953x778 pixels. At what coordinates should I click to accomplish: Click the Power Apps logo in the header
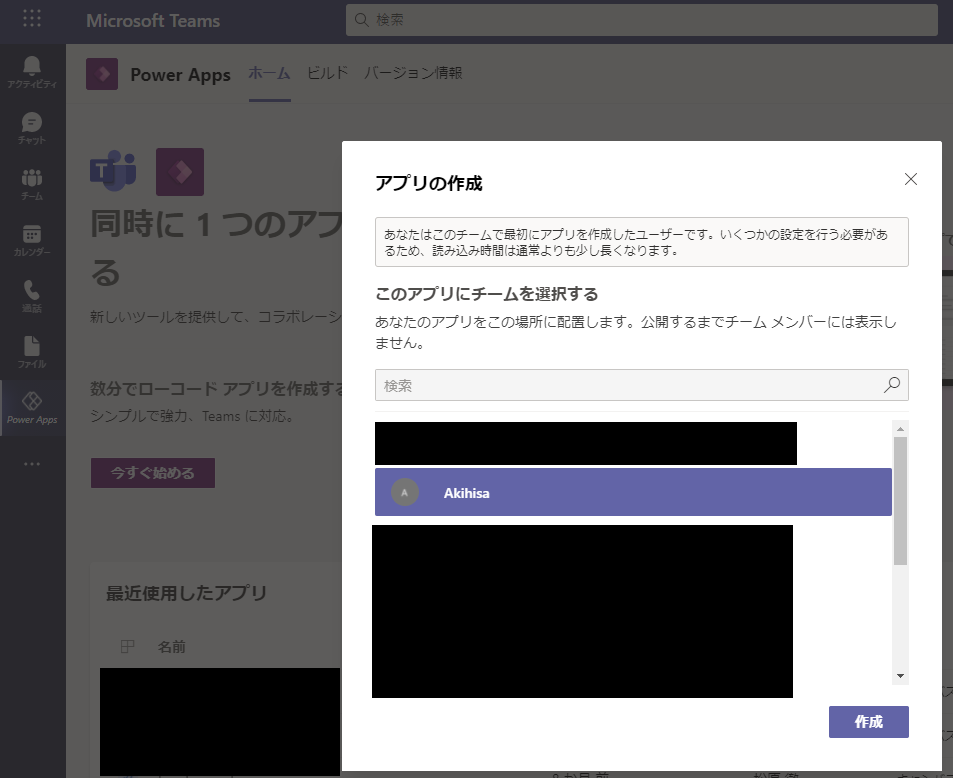(101, 74)
